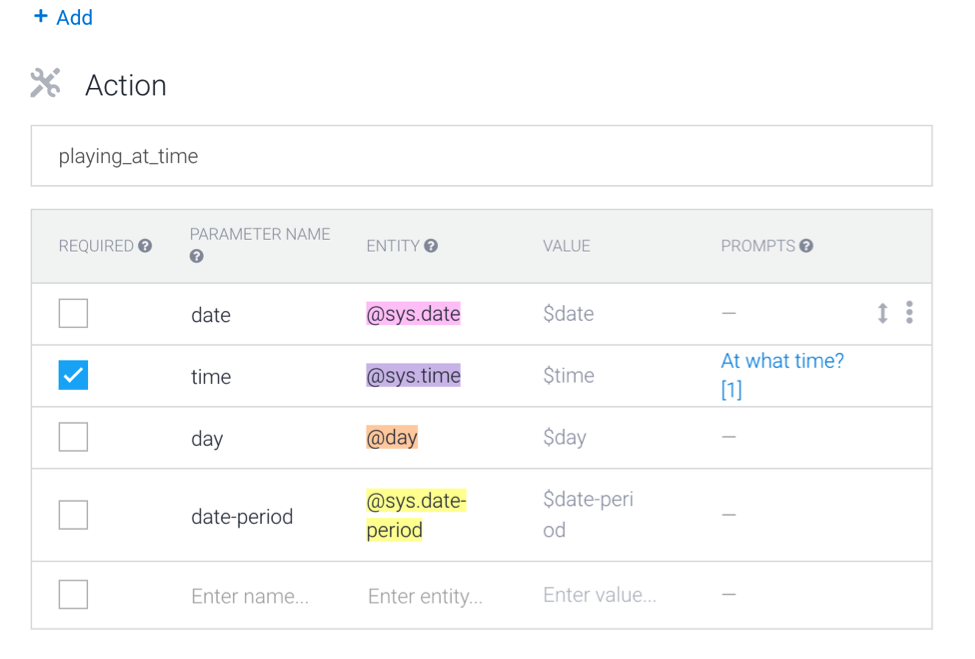
Task: Uncheck the required box for time
Action: (x=73, y=376)
